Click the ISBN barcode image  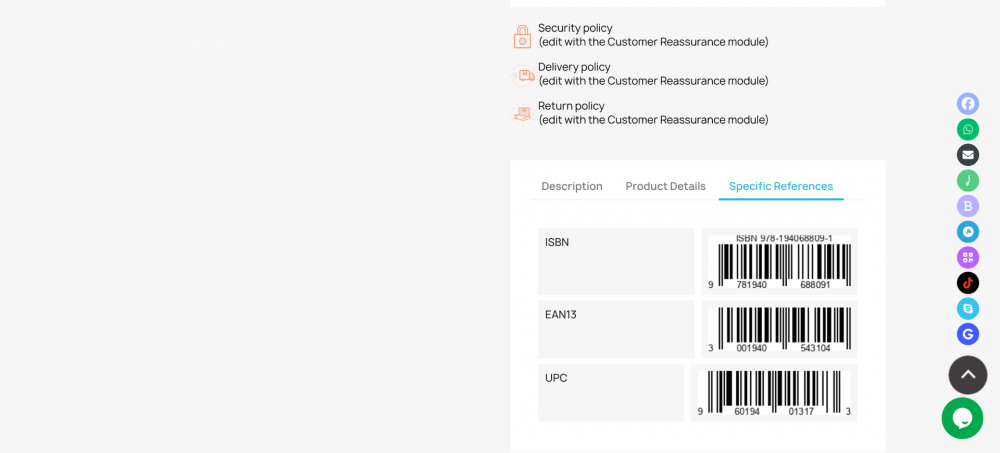click(x=779, y=261)
